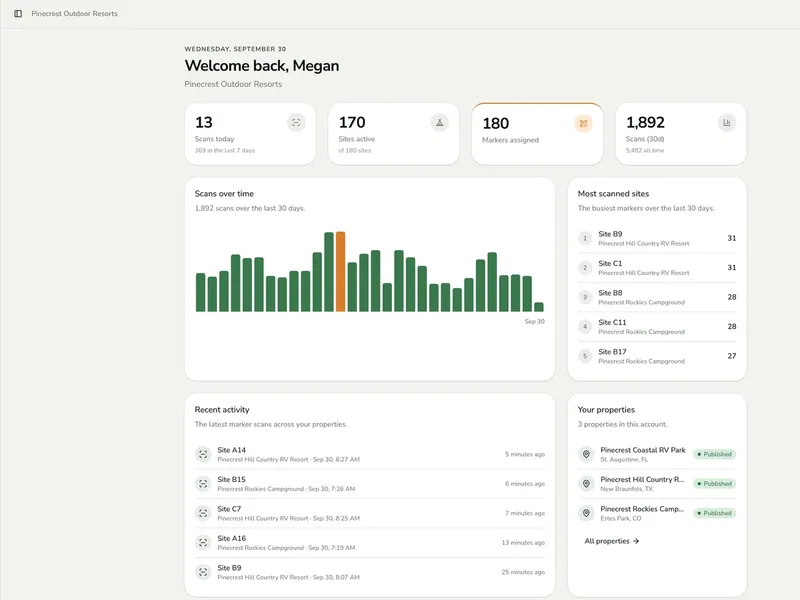Click scan count 27 for Site B17

pos(732,356)
